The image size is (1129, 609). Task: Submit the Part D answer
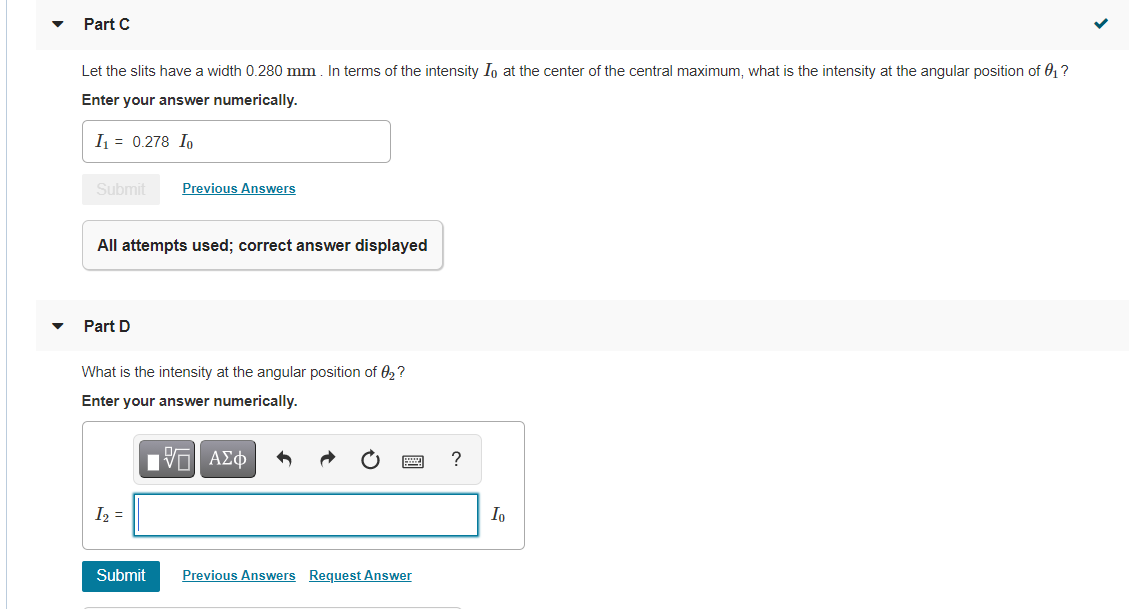tap(120, 576)
